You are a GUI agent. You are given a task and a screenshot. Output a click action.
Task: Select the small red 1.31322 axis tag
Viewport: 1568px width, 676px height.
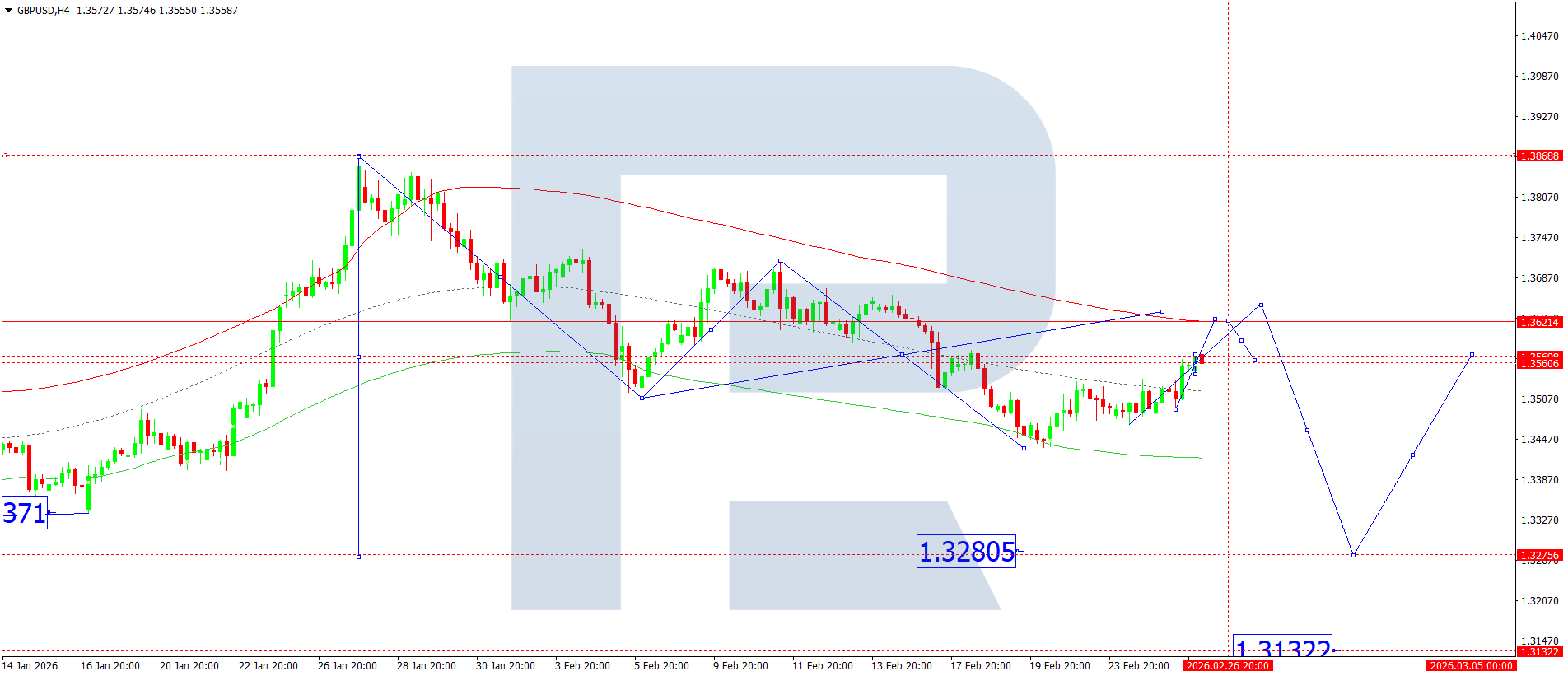pyautogui.click(x=1538, y=651)
